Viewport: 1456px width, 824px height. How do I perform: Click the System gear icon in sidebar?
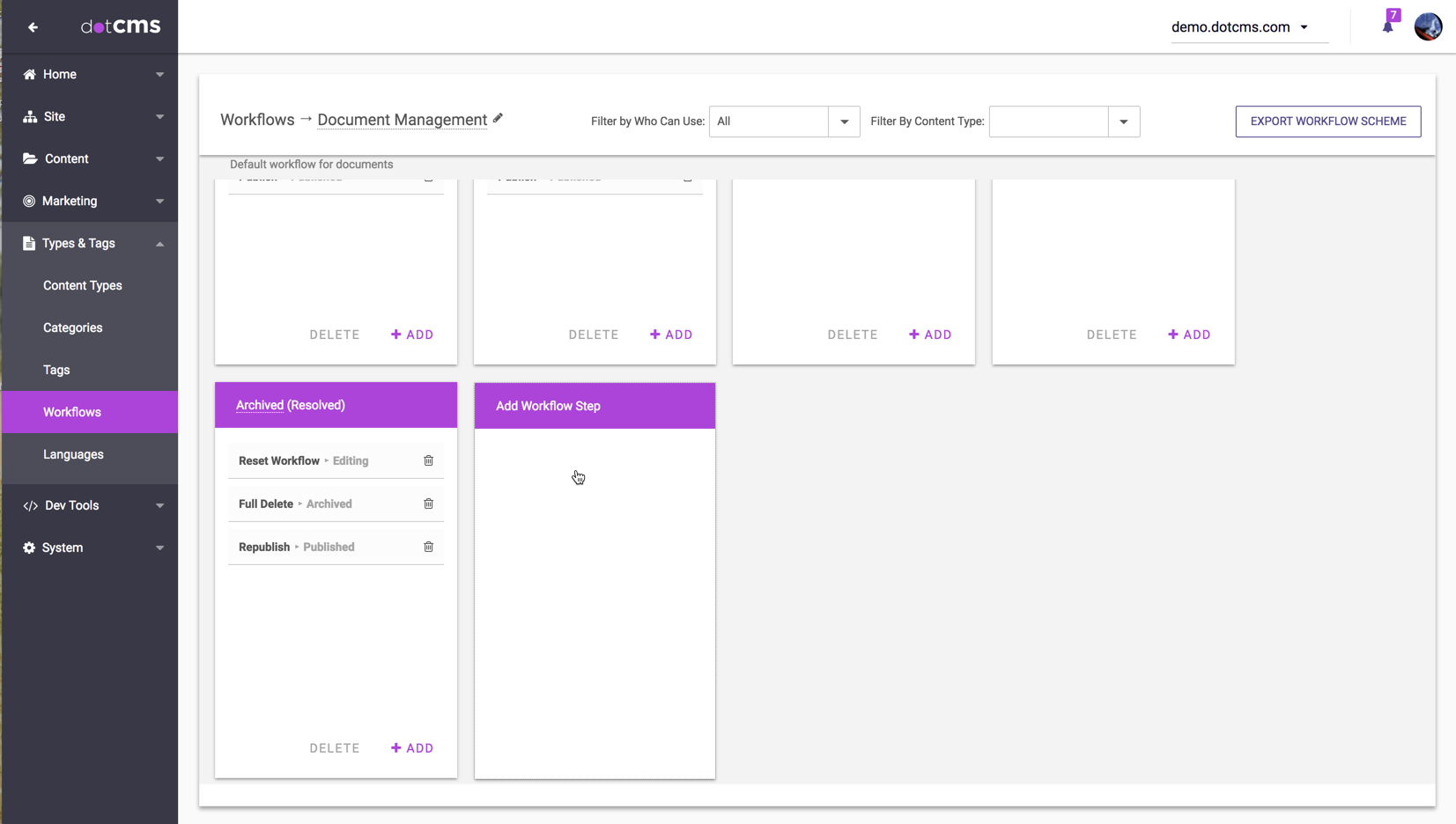pyautogui.click(x=29, y=548)
